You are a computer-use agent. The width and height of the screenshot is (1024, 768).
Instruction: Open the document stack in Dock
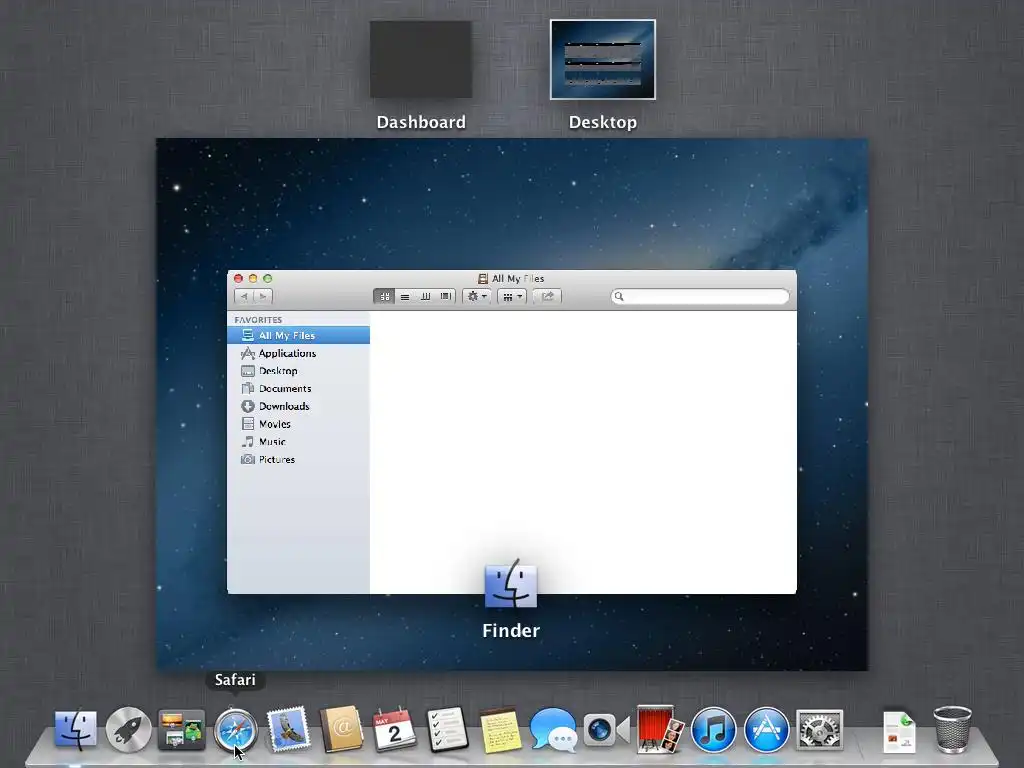point(899,731)
